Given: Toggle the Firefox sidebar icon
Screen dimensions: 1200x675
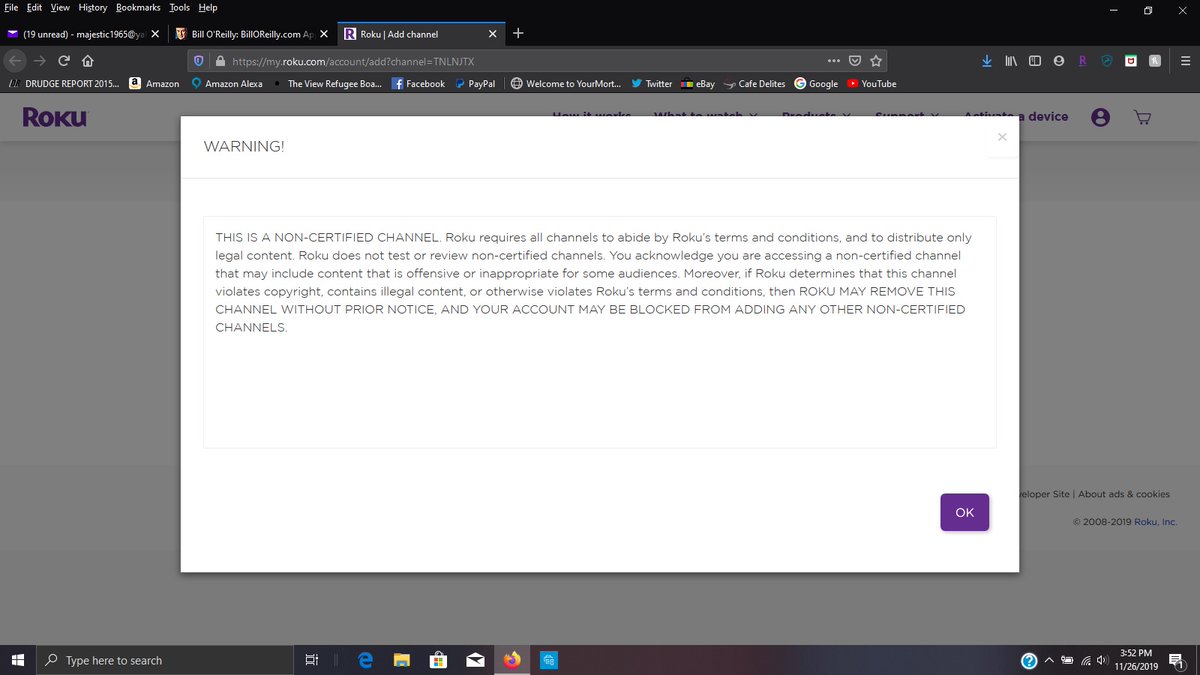Looking at the screenshot, I should 1035,60.
